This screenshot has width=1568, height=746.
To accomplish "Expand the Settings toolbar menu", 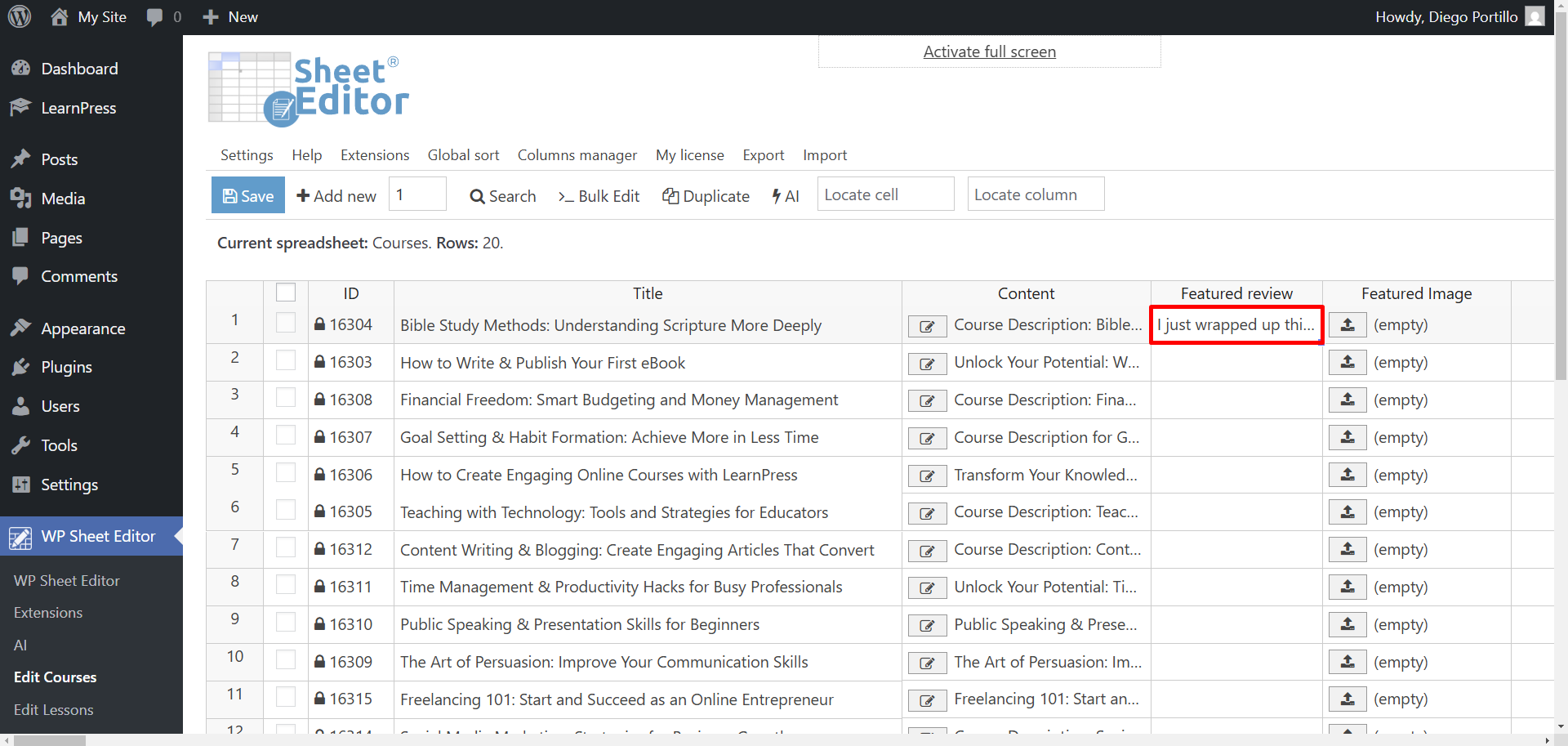I will pos(247,155).
